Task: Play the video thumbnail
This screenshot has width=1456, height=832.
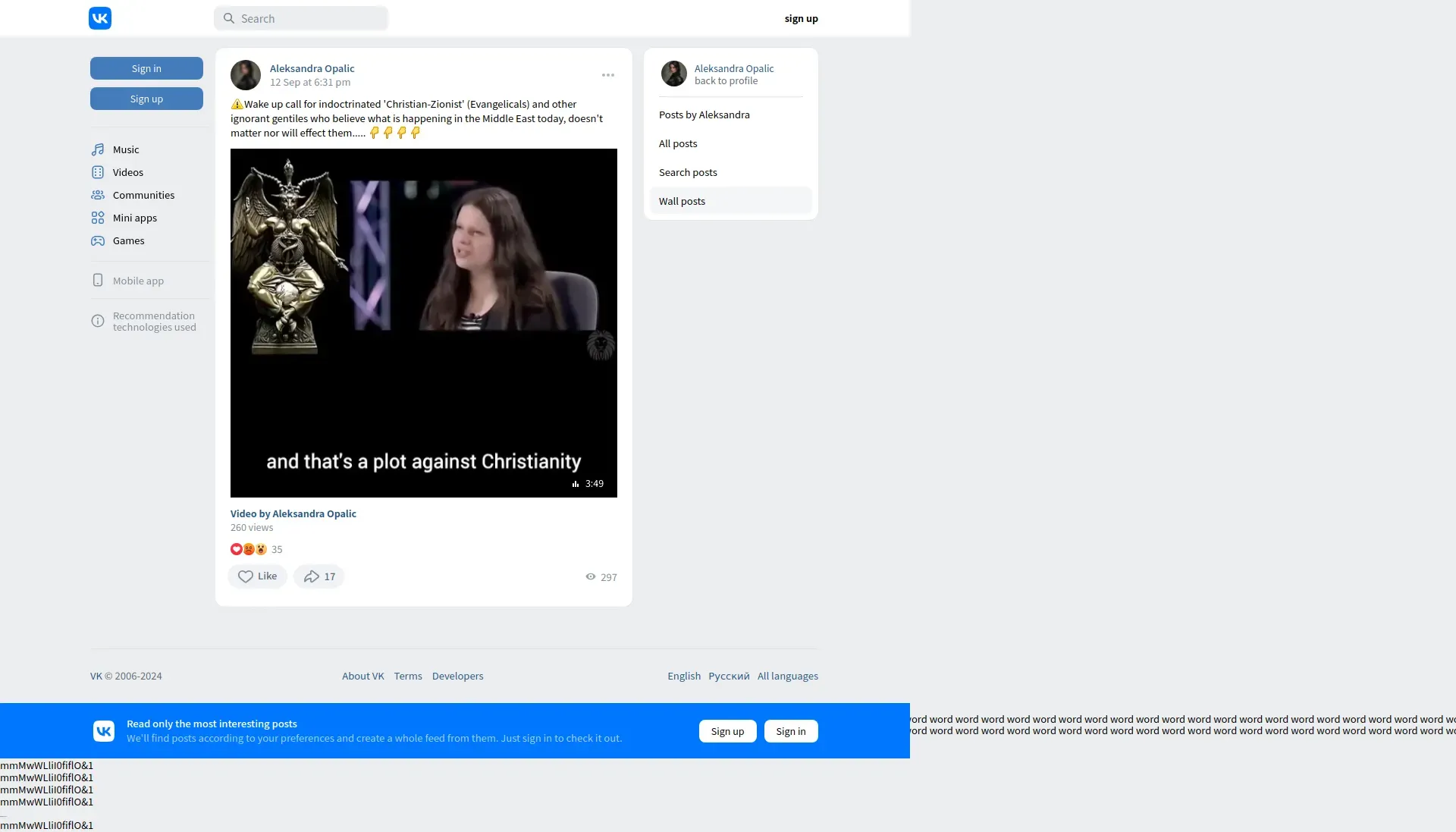Action: coord(423,323)
